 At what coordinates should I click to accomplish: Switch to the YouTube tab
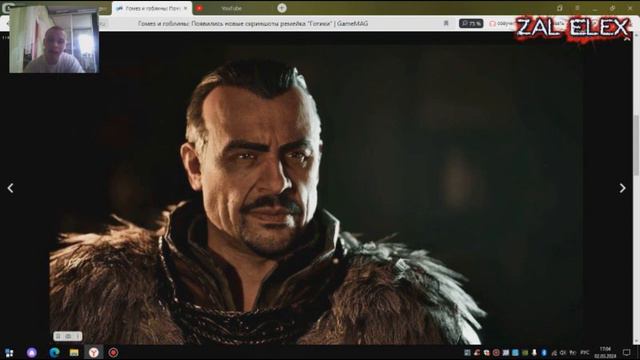point(231,8)
